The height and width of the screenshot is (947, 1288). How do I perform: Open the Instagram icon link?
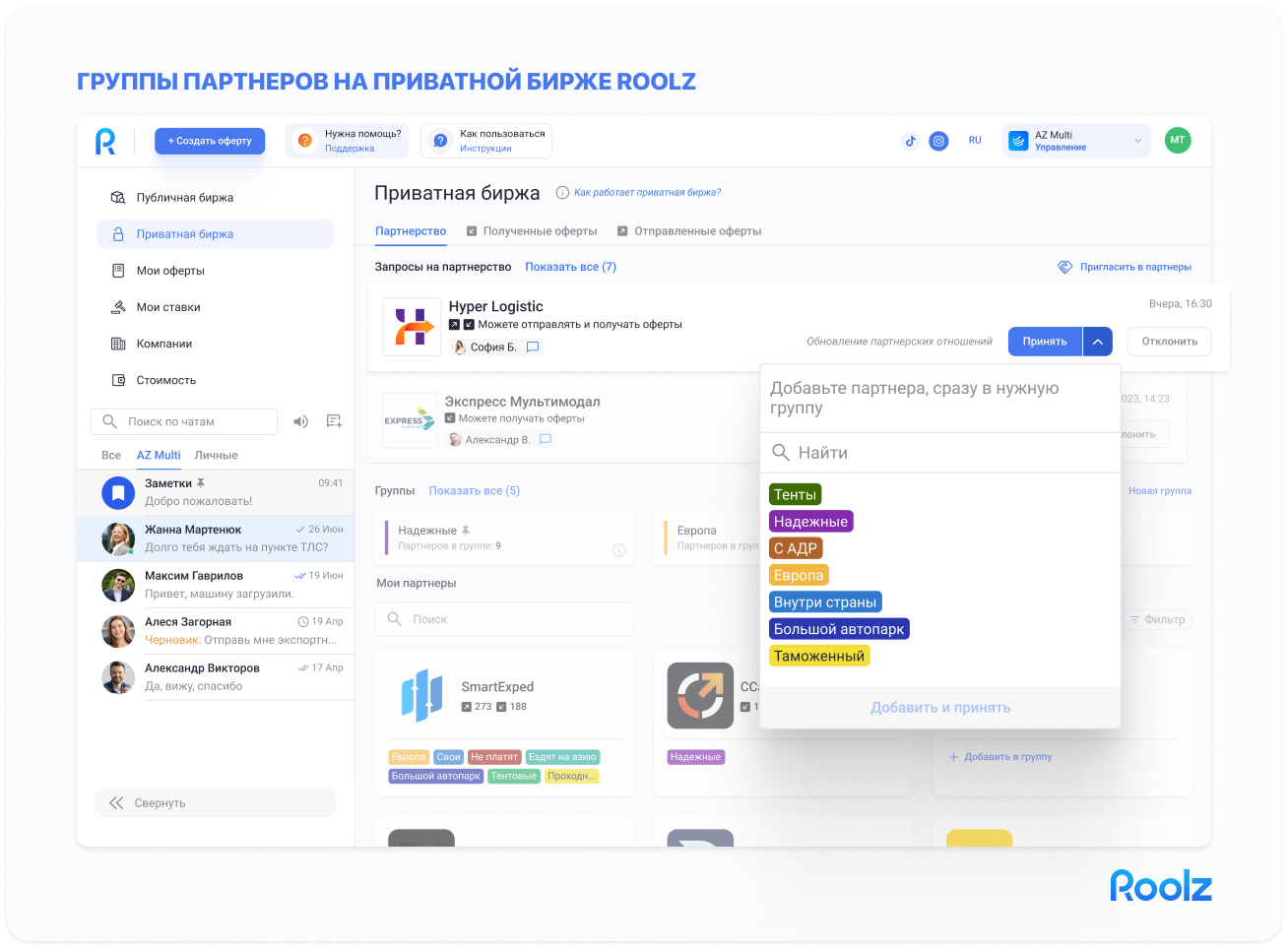[939, 141]
